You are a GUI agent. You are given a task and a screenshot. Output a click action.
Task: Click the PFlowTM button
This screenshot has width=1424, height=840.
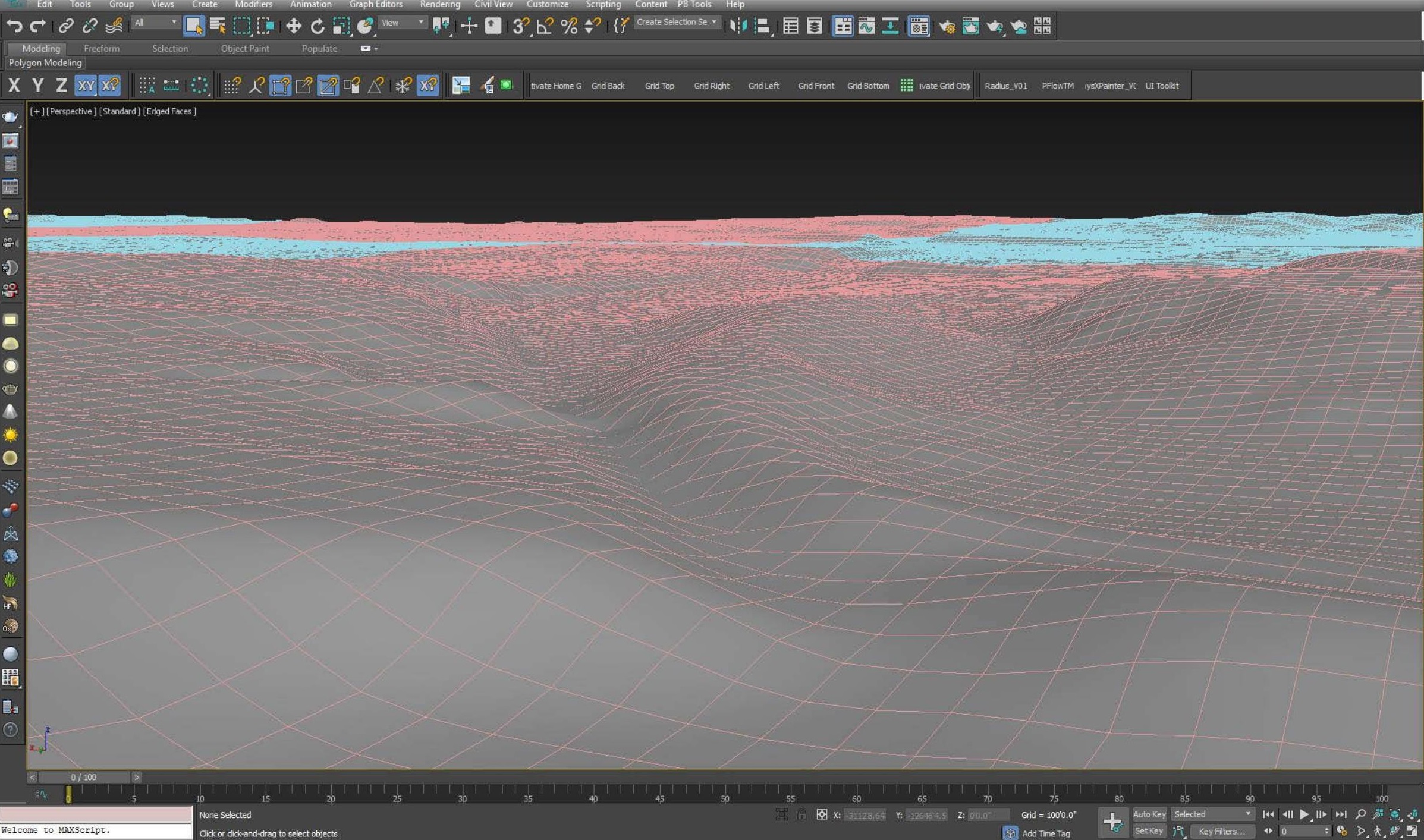(1057, 86)
